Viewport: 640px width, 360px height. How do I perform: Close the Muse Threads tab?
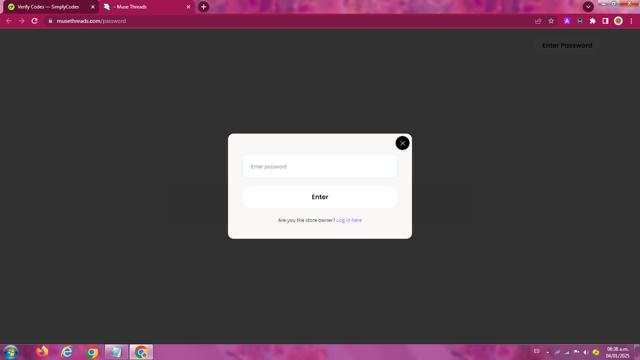(188, 7)
